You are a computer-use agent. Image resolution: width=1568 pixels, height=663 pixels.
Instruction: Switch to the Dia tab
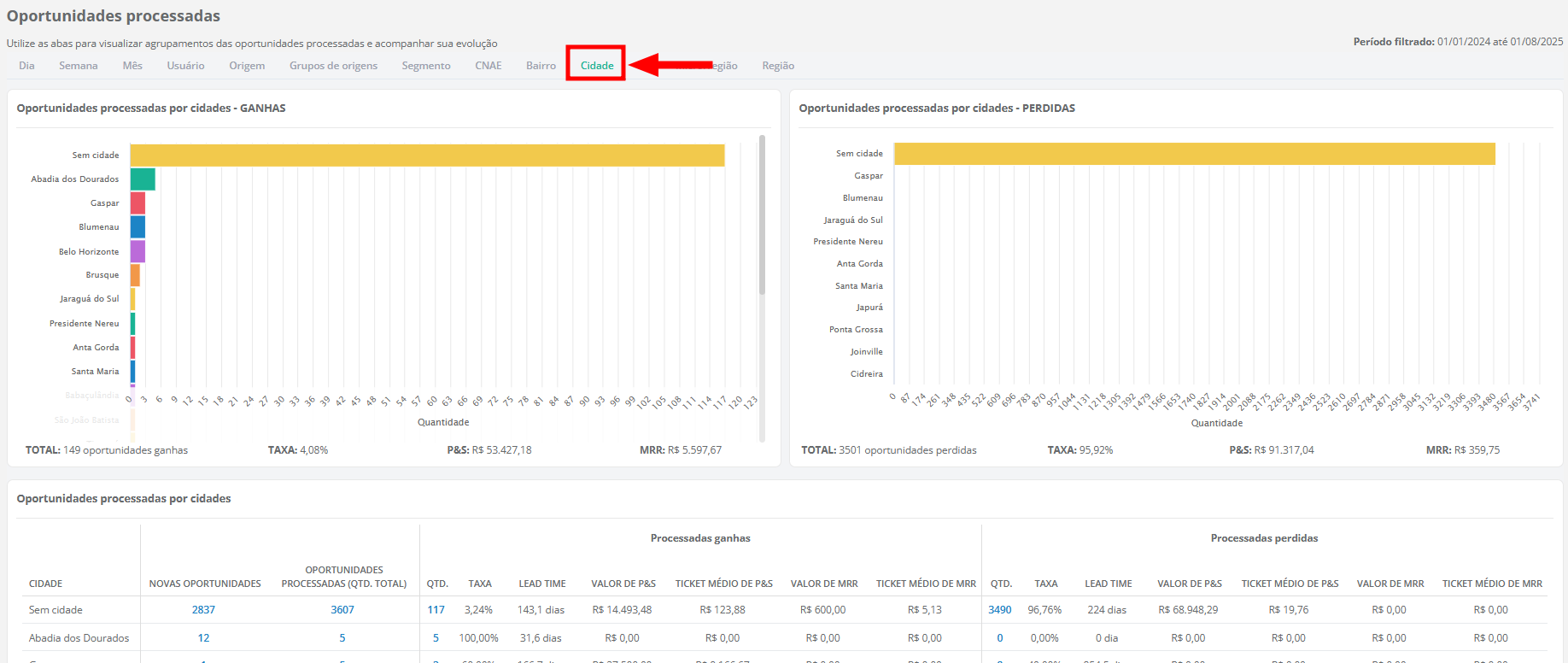tap(26, 66)
